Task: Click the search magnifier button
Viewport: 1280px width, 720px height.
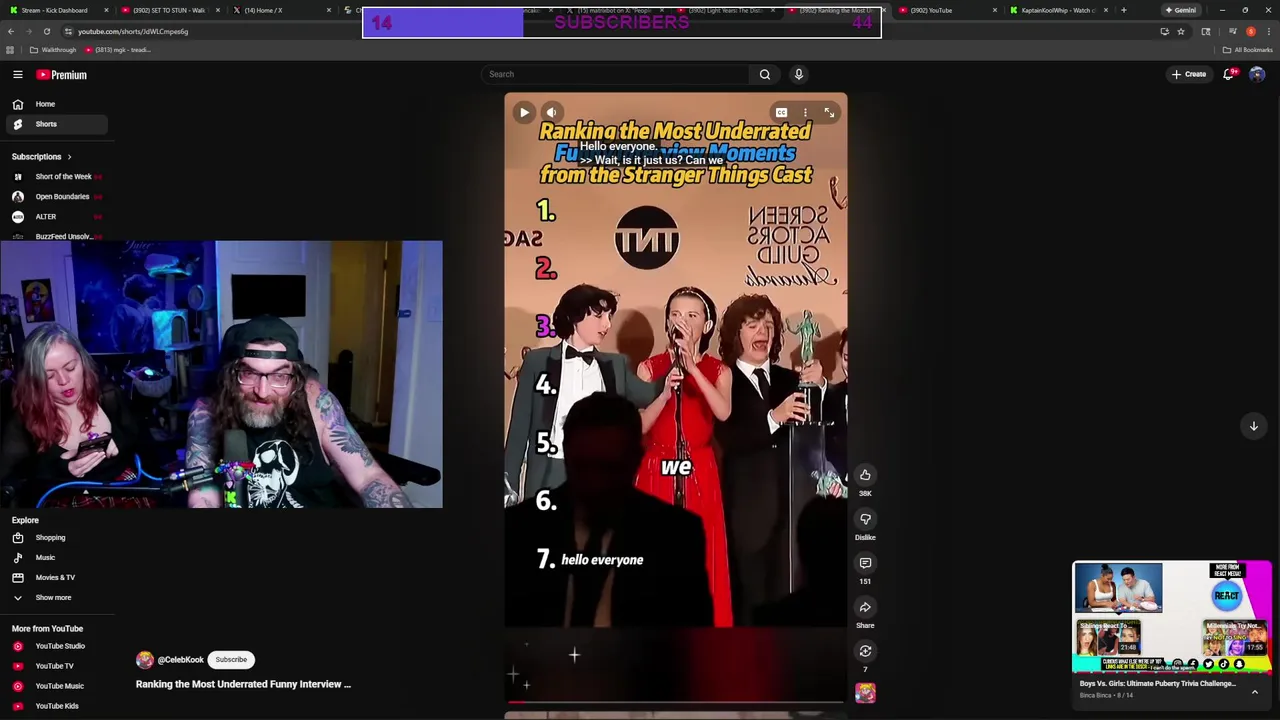Action: [765, 74]
